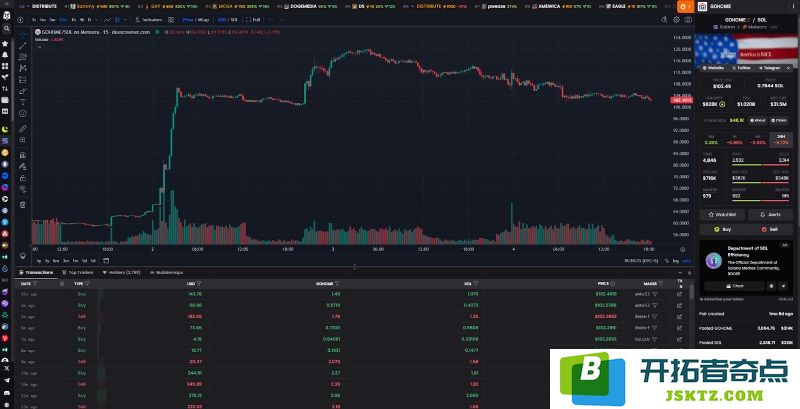This screenshot has height=409, width=800.
Task: Open Twitter link
Action: (741, 68)
